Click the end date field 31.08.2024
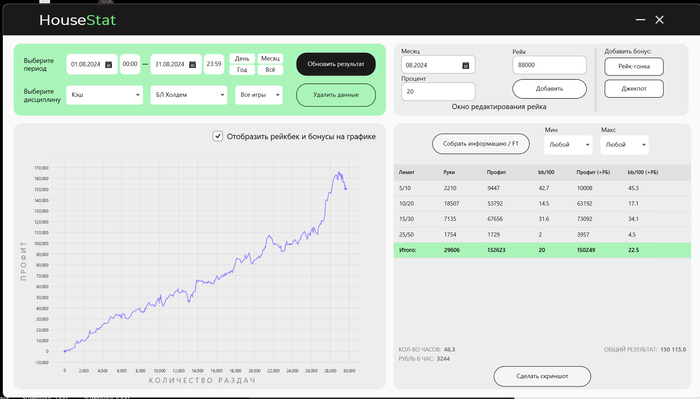The image size is (700, 399). [x=176, y=64]
